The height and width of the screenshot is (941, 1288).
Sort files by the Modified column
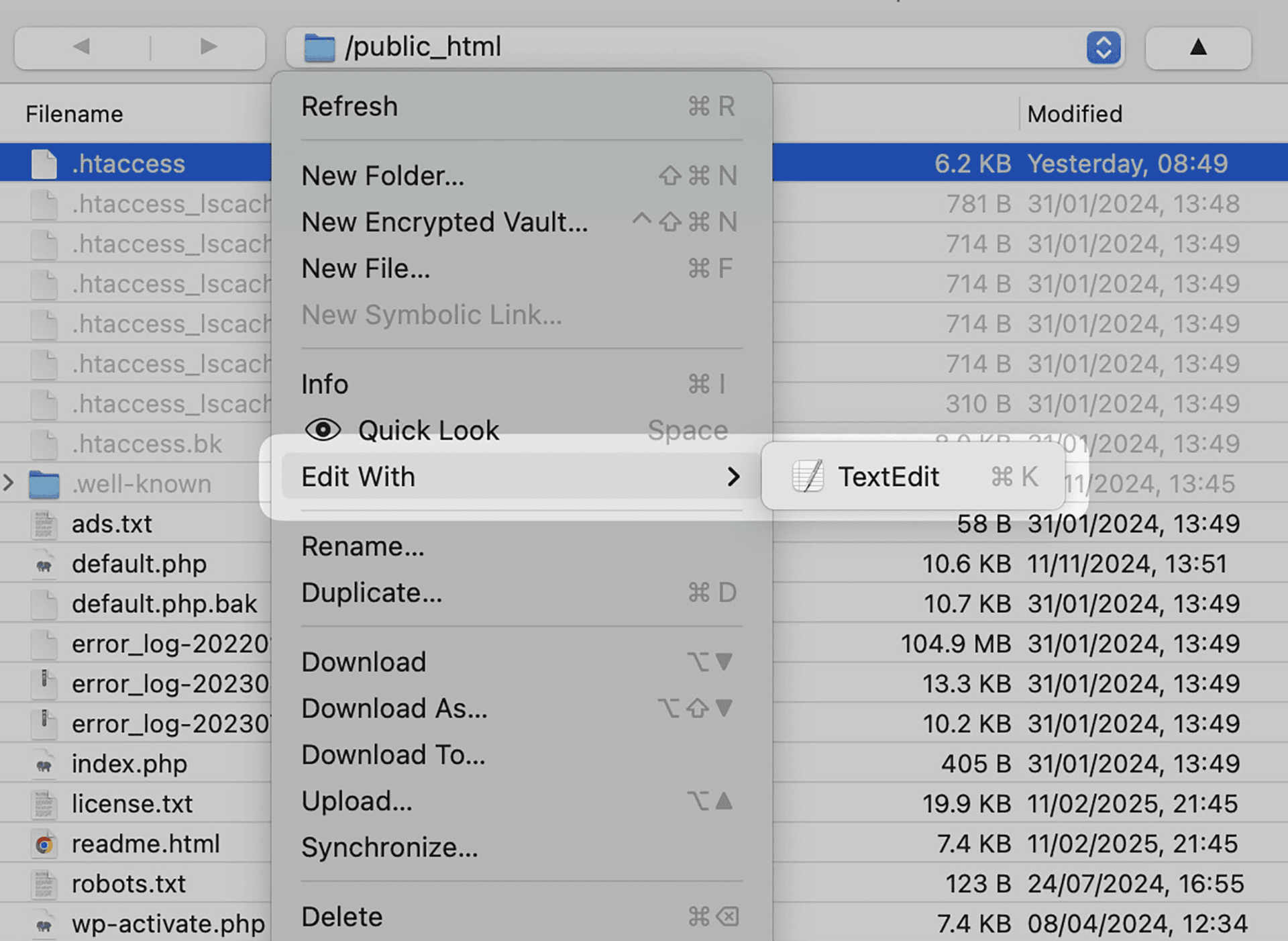(x=1074, y=113)
